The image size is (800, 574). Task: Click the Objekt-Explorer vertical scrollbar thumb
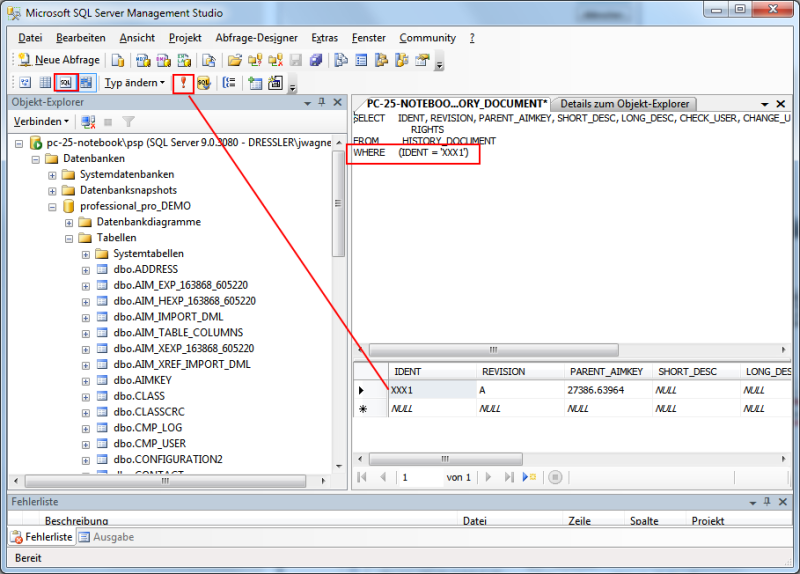coord(338,204)
